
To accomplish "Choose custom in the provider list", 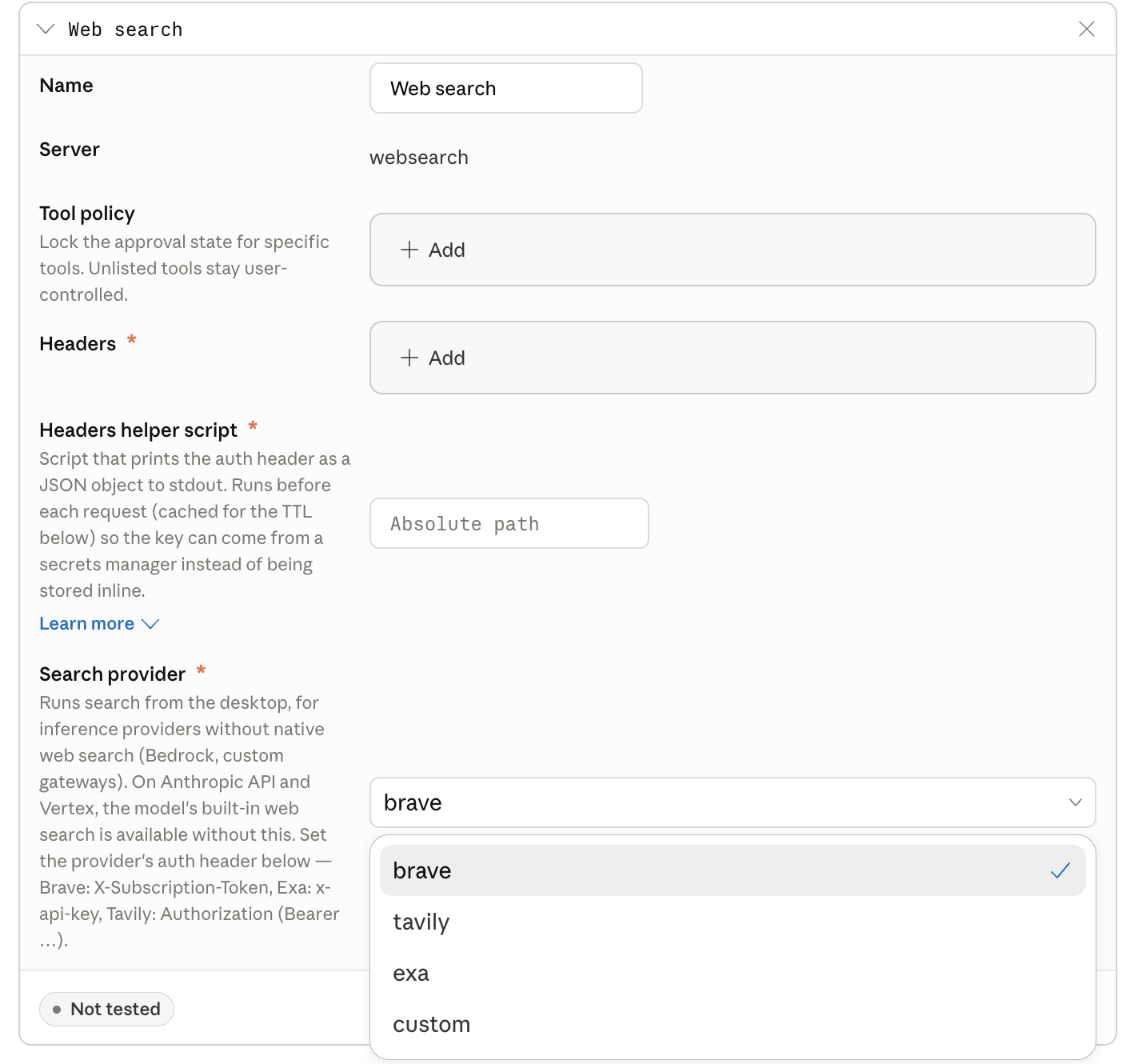I will pos(733,1024).
